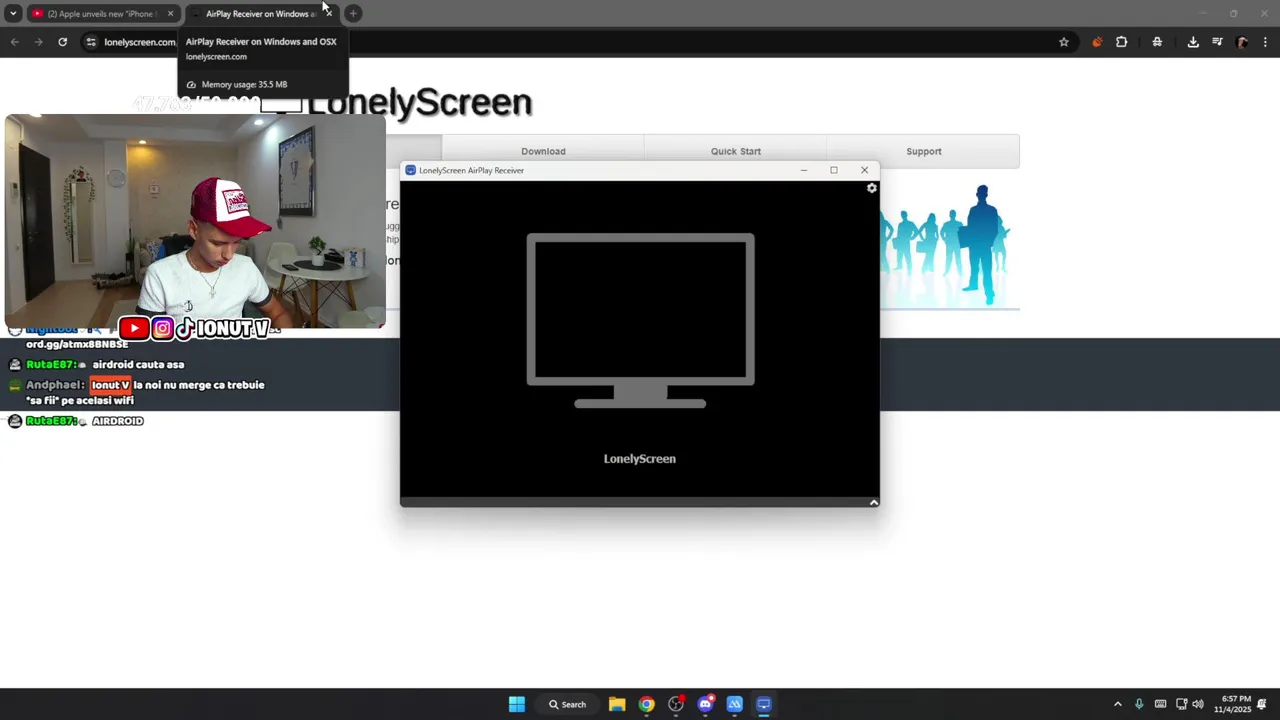Bookmark this page with the star
This screenshot has width=1280, height=720.
(1064, 42)
